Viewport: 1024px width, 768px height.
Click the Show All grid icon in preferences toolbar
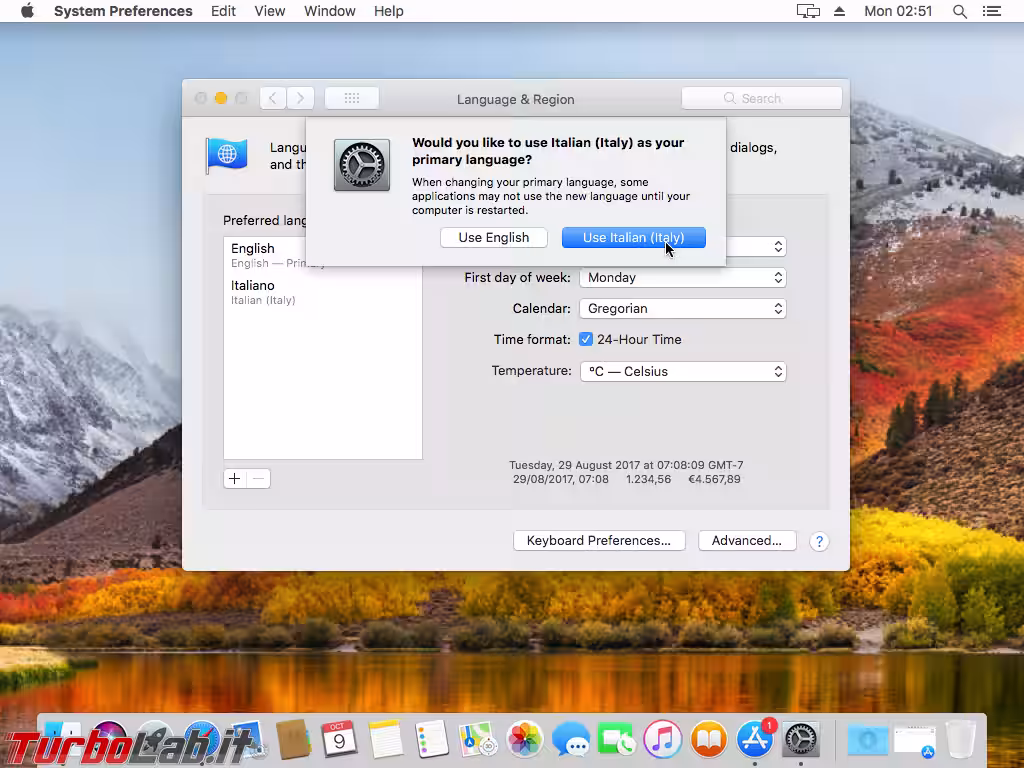tap(352, 97)
